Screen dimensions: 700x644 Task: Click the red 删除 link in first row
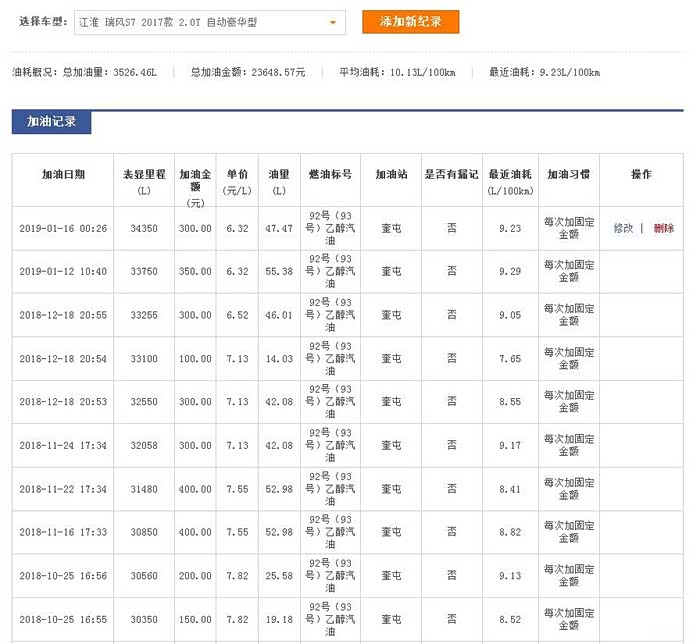point(663,228)
